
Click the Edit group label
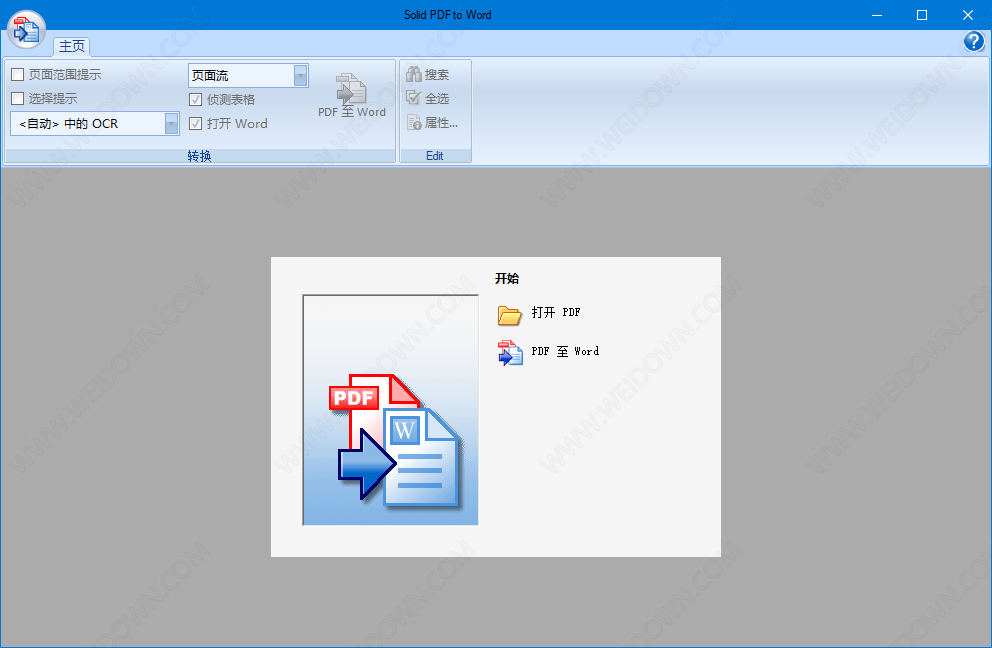(435, 156)
